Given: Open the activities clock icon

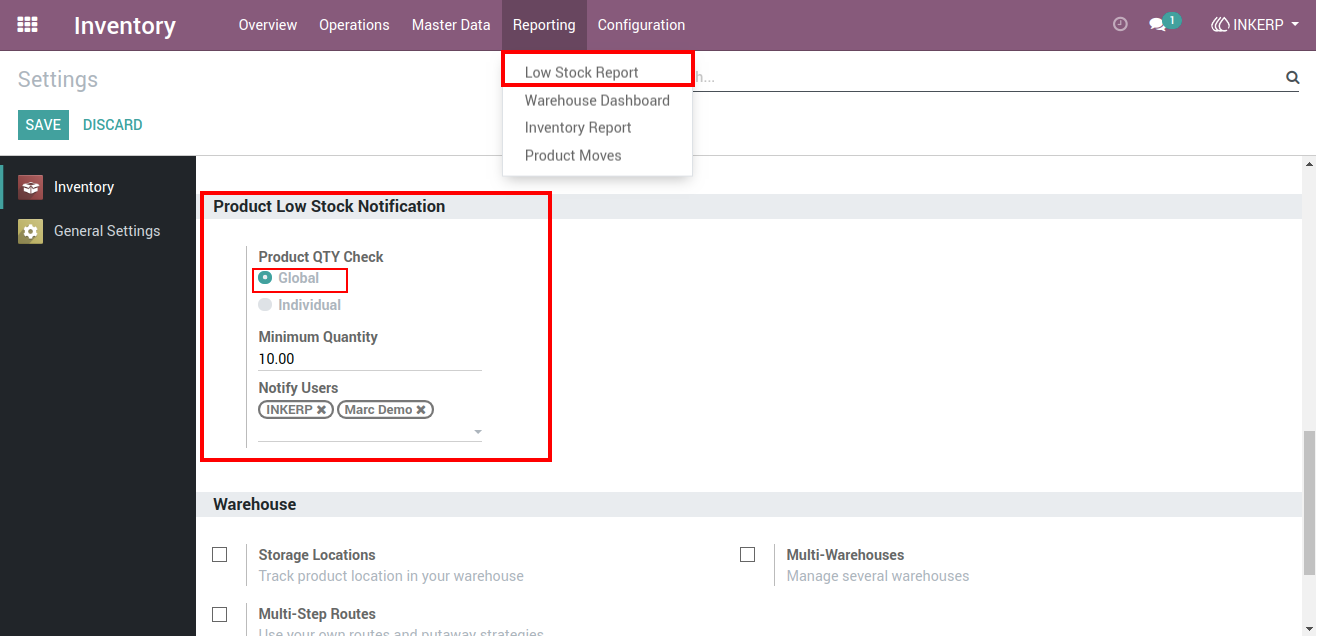Looking at the screenshot, I should coord(1120,25).
